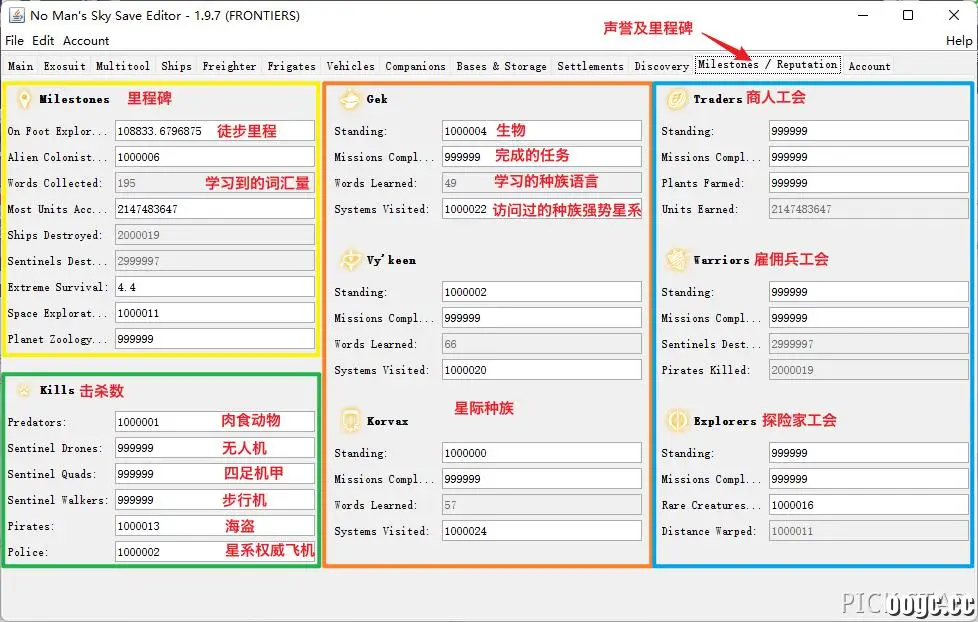Switch to the Frigates tab

[x=291, y=66]
